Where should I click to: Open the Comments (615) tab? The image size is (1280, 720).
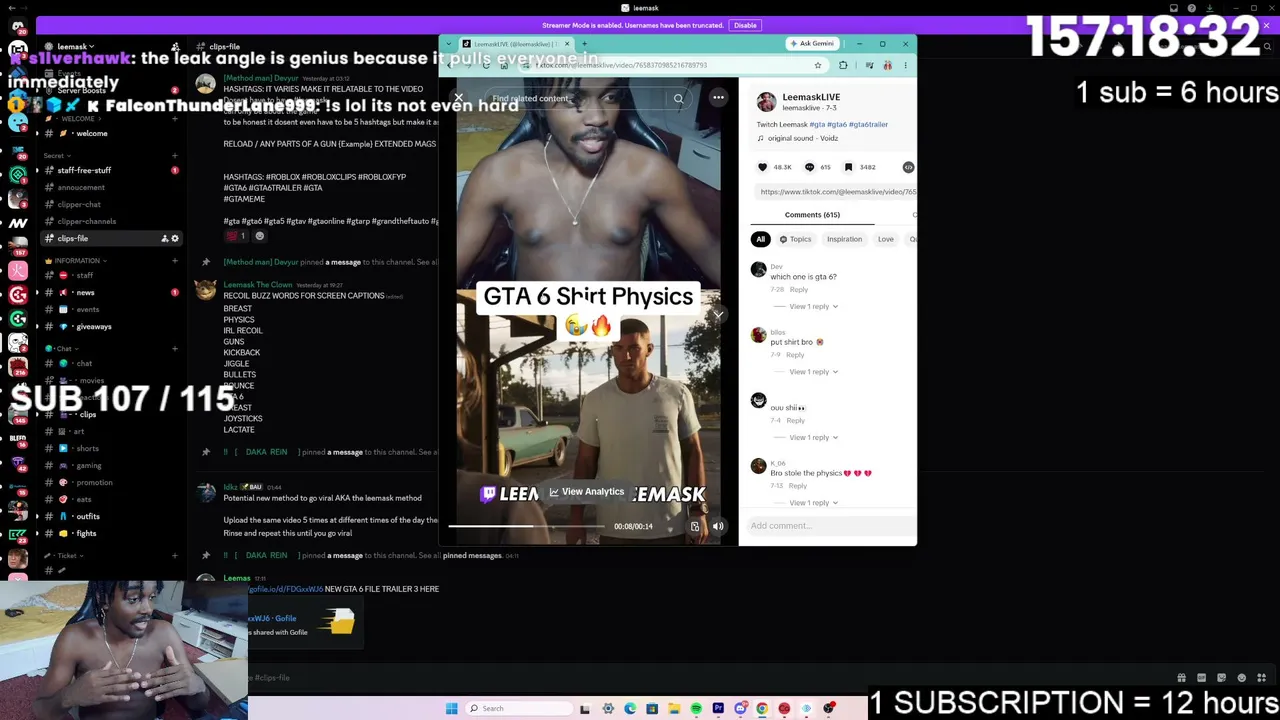812,215
